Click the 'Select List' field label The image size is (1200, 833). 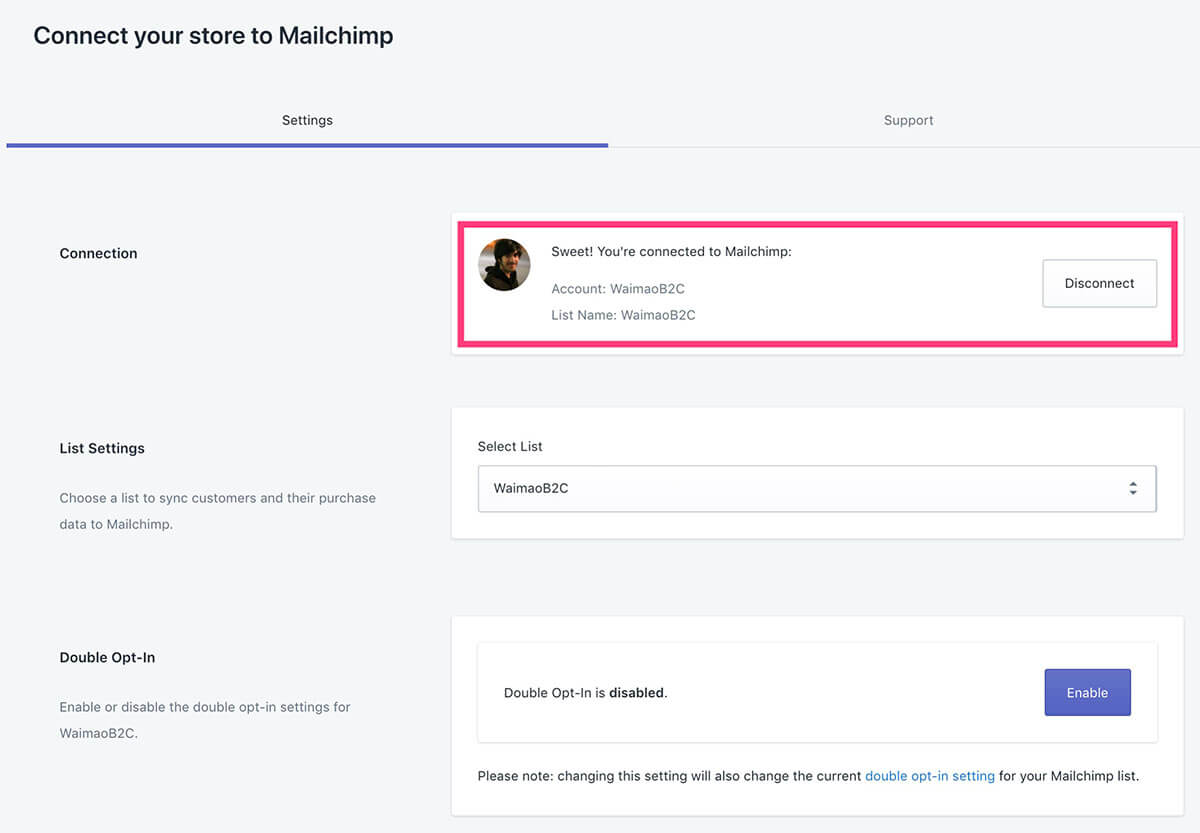tap(510, 446)
